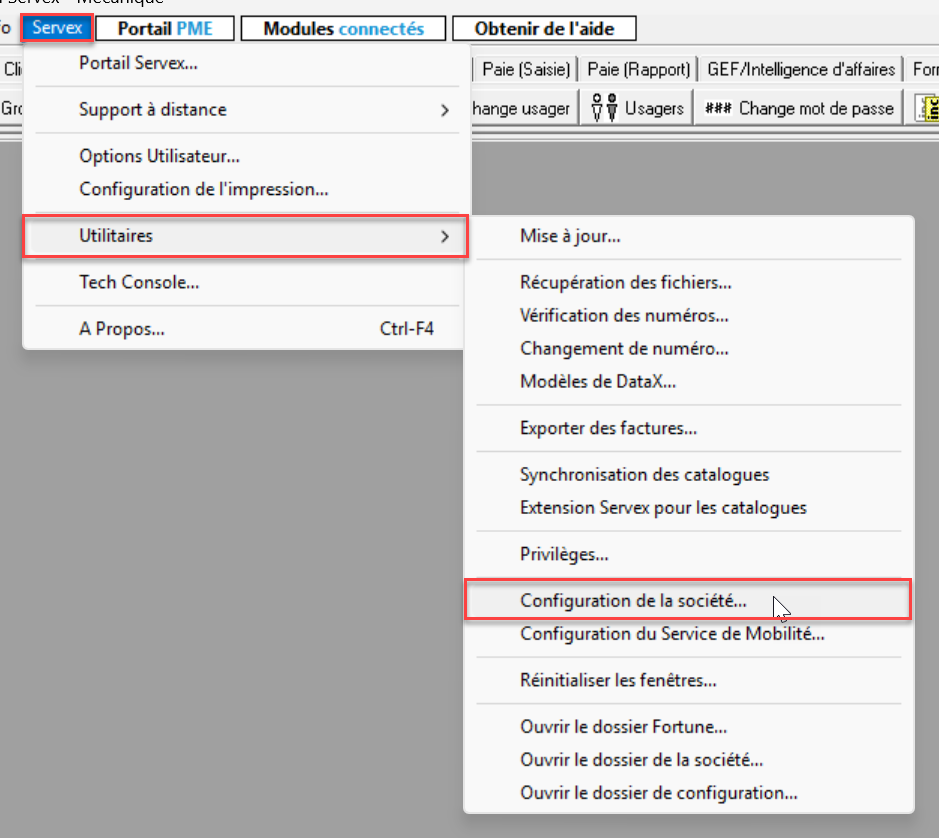Image resolution: width=939 pixels, height=838 pixels.
Task: Switch to the Paie (Saisie) tab
Action: pos(526,69)
